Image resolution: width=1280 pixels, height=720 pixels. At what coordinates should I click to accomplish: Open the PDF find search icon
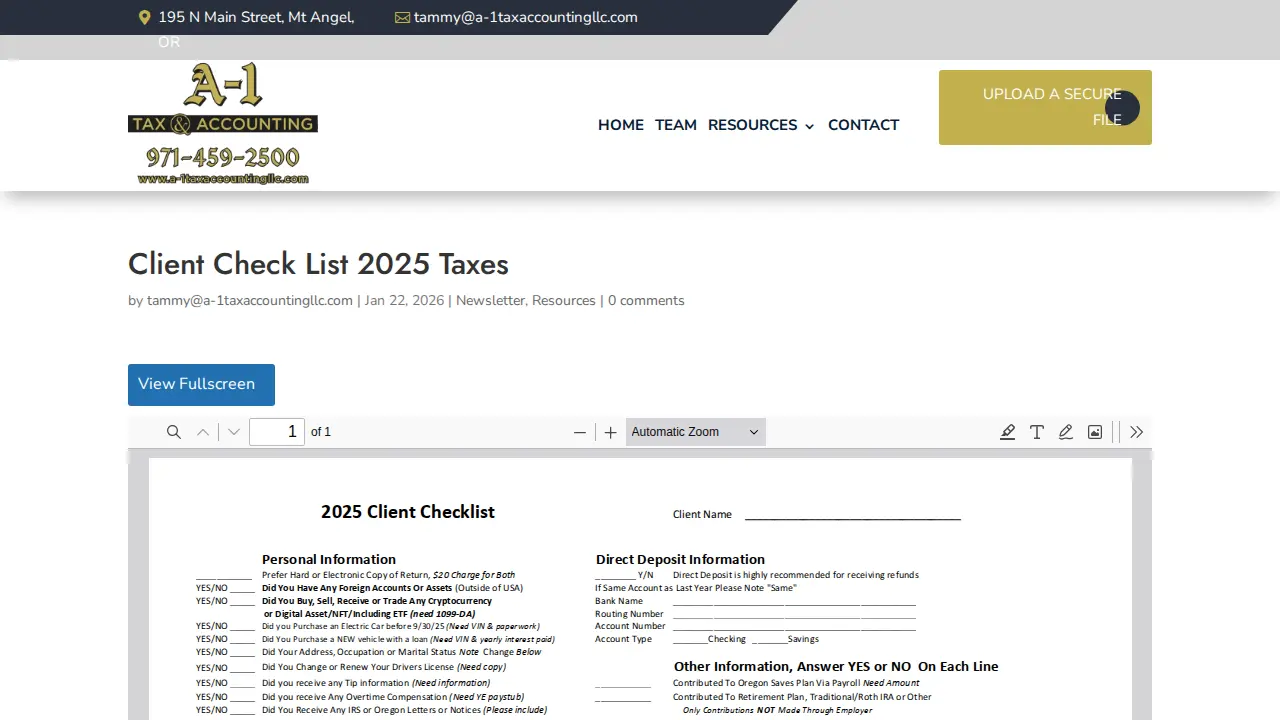click(x=174, y=432)
